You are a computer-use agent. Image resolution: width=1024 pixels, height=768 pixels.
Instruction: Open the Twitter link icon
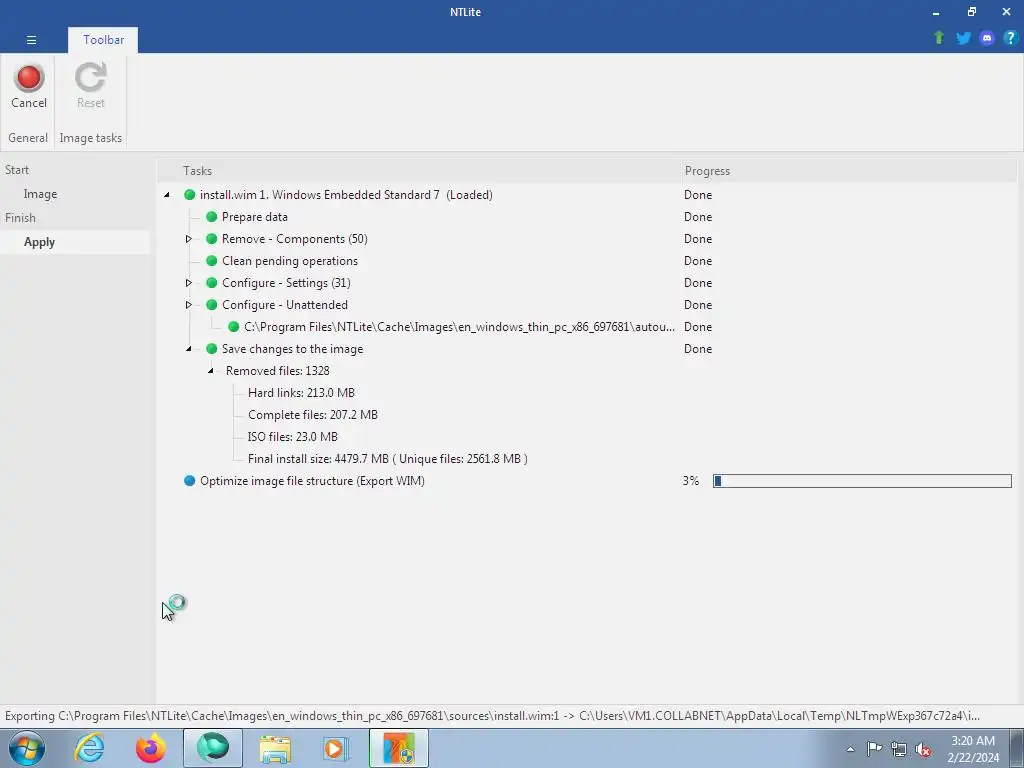(x=963, y=38)
